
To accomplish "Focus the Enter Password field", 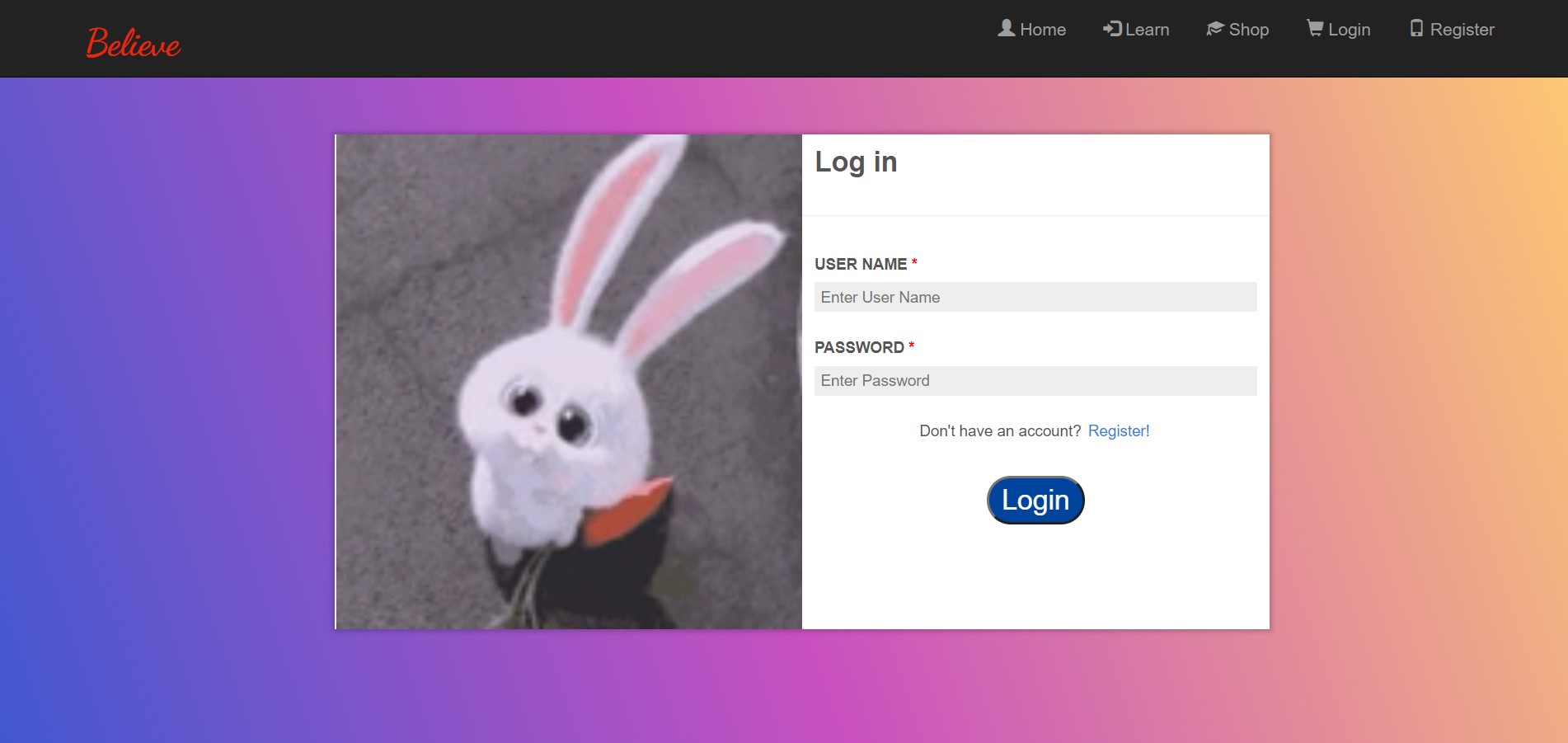I will coord(1035,380).
